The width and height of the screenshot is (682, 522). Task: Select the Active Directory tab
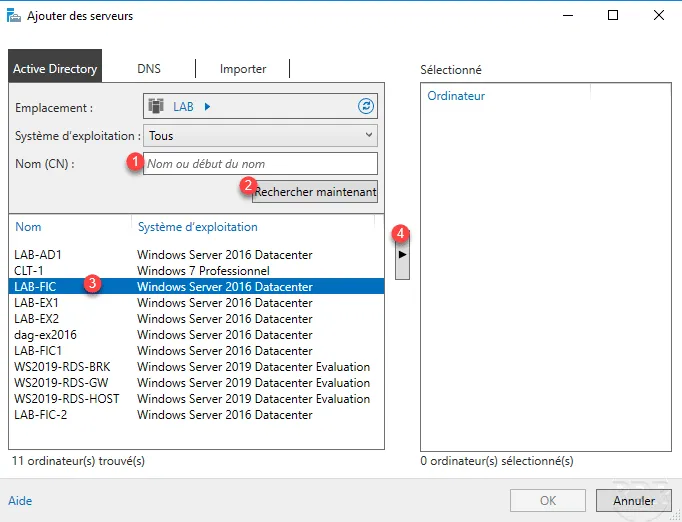tap(56, 69)
